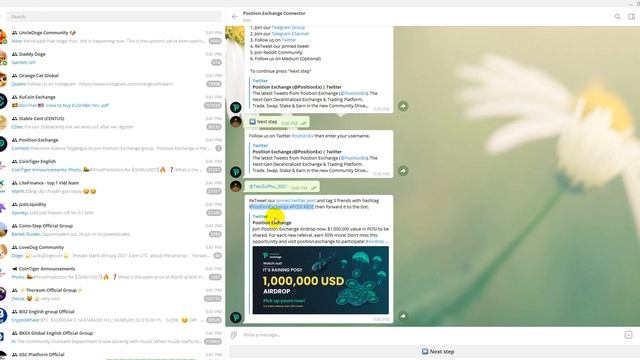Click the sent 'Next step' message bubble
Screen dimensions: 640x360
coord(277,122)
